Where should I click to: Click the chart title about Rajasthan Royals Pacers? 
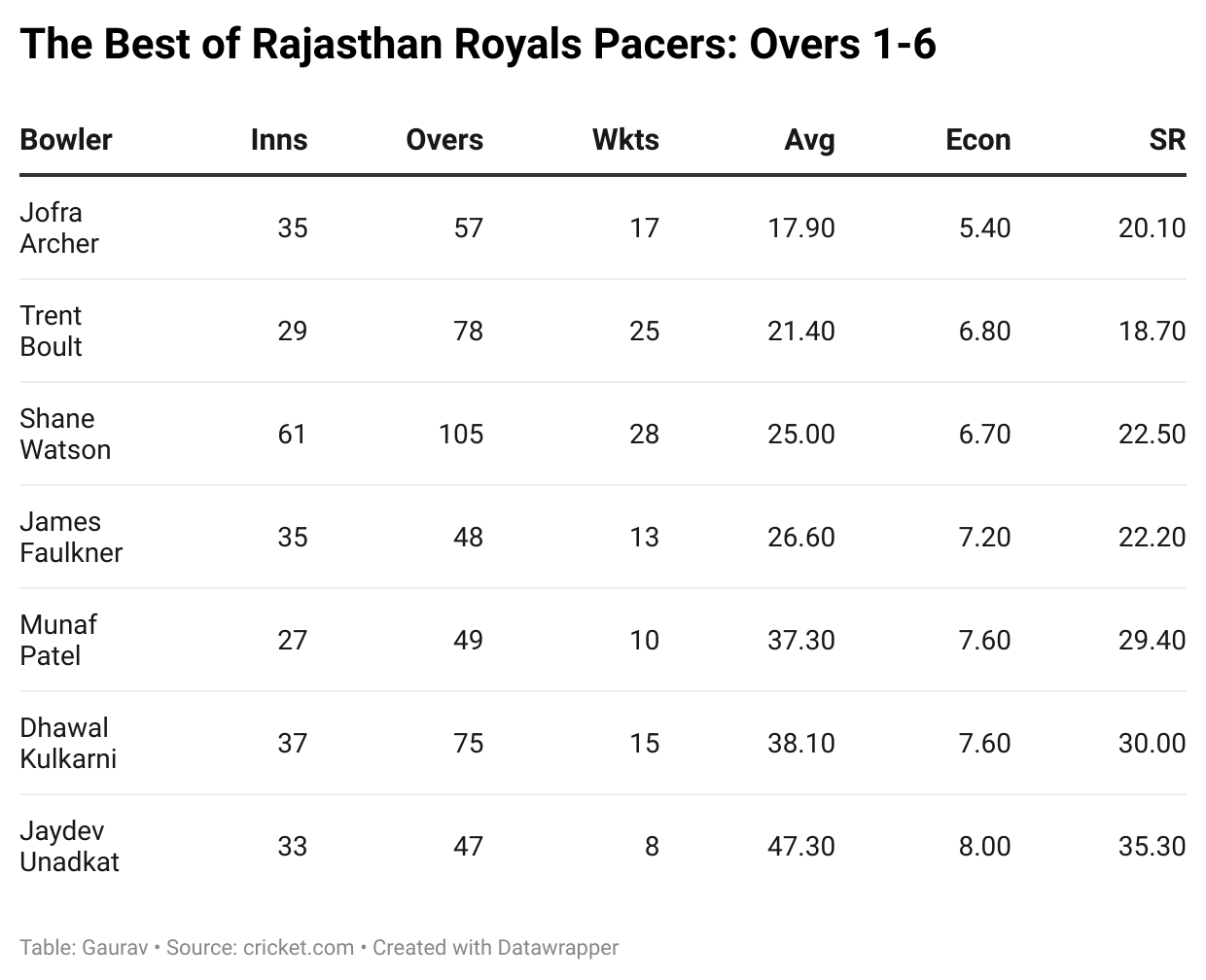click(478, 45)
